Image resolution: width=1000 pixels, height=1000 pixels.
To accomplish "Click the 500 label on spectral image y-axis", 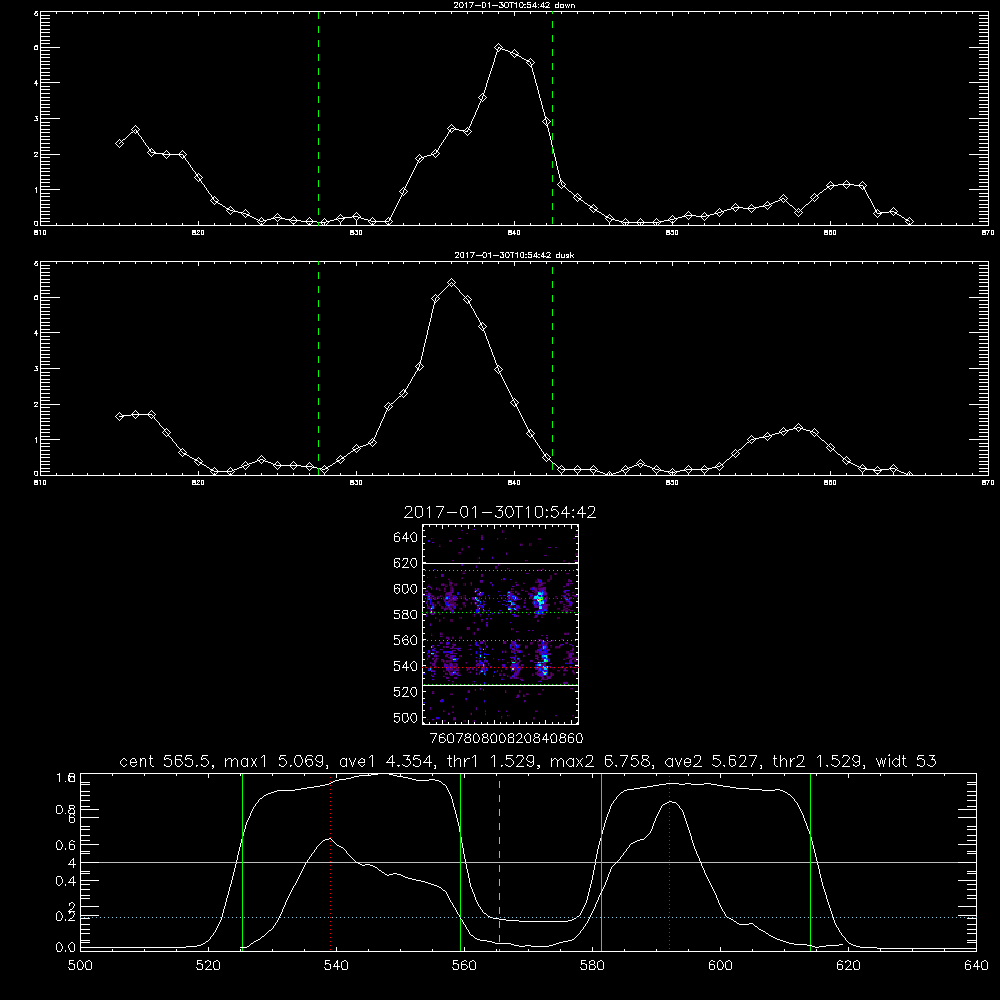I will 406,717.
